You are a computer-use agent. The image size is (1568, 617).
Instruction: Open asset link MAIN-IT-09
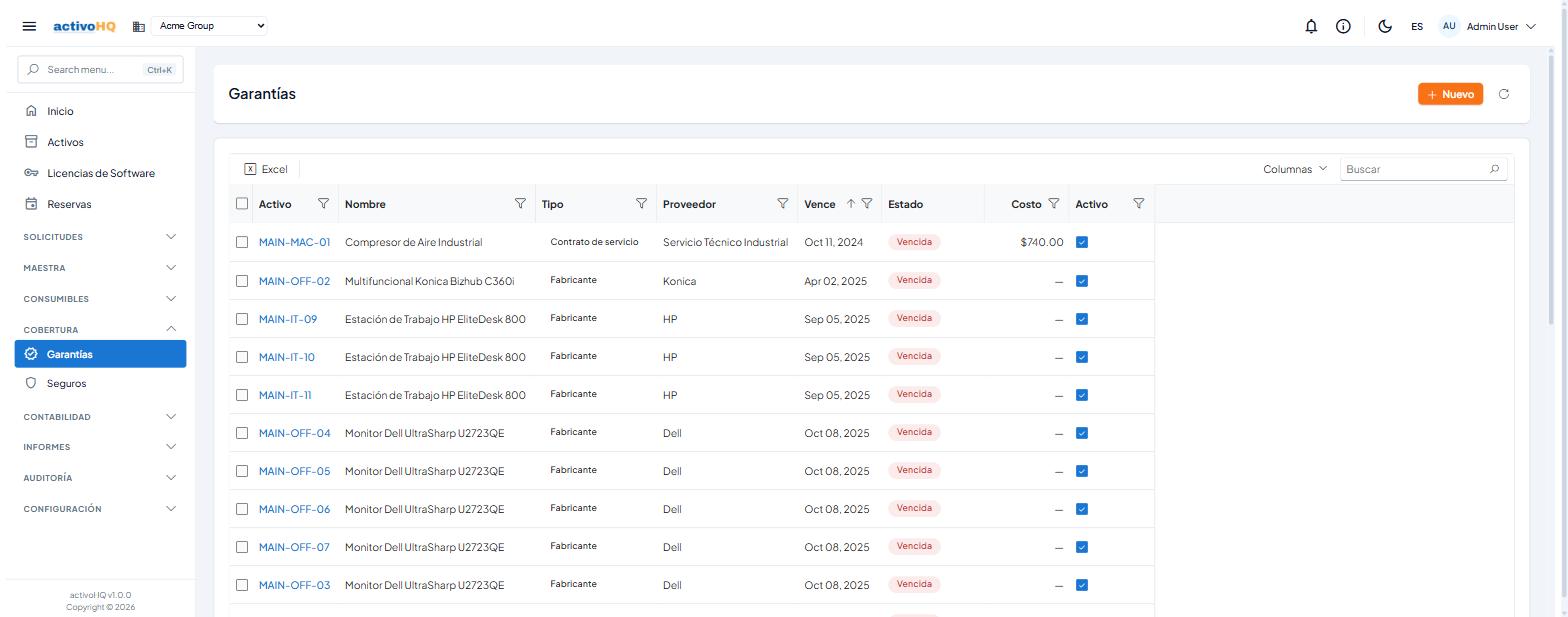tap(288, 319)
